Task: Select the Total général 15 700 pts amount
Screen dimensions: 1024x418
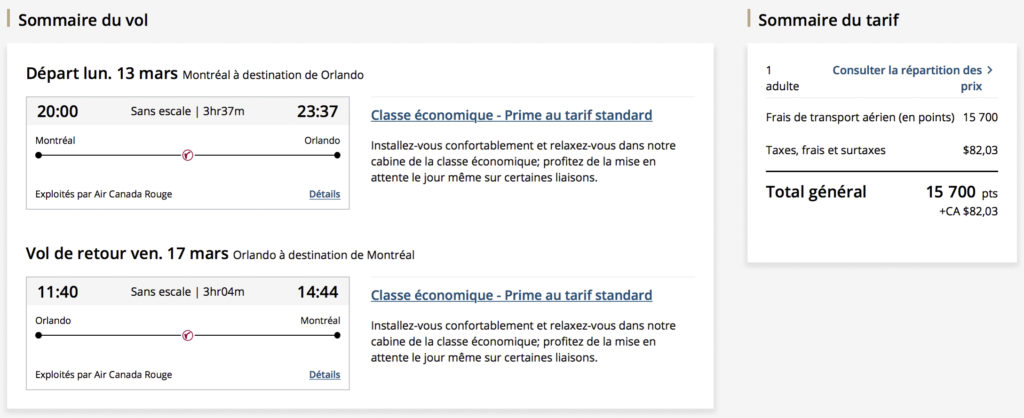Action: click(x=961, y=192)
